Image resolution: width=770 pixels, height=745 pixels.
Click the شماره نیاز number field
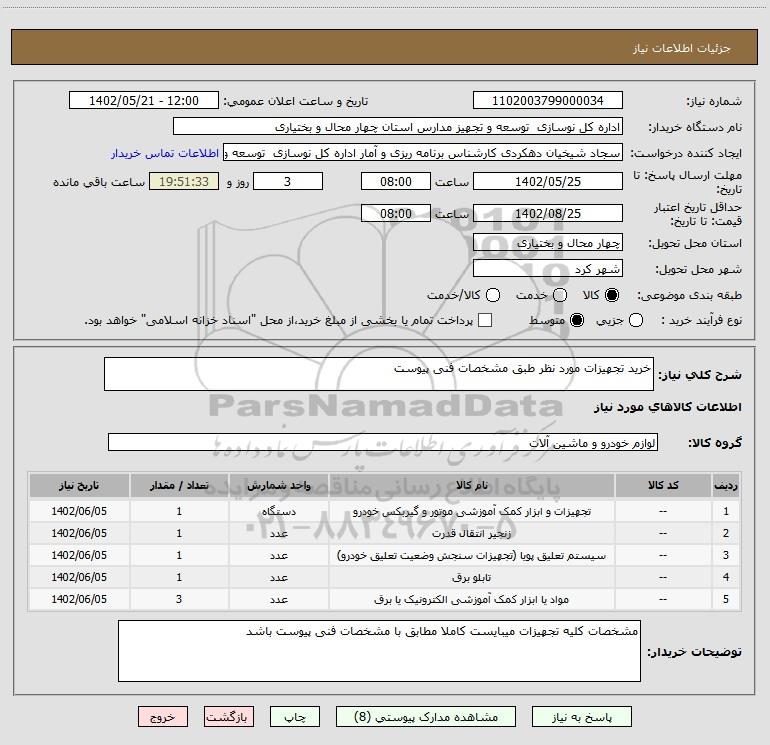[x=548, y=101]
